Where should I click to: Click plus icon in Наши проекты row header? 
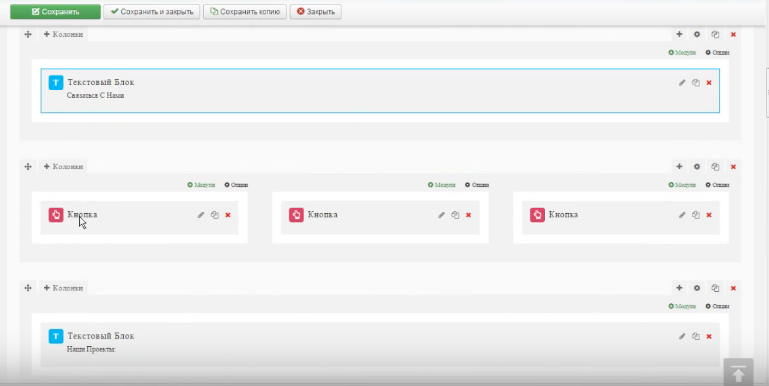click(x=679, y=288)
